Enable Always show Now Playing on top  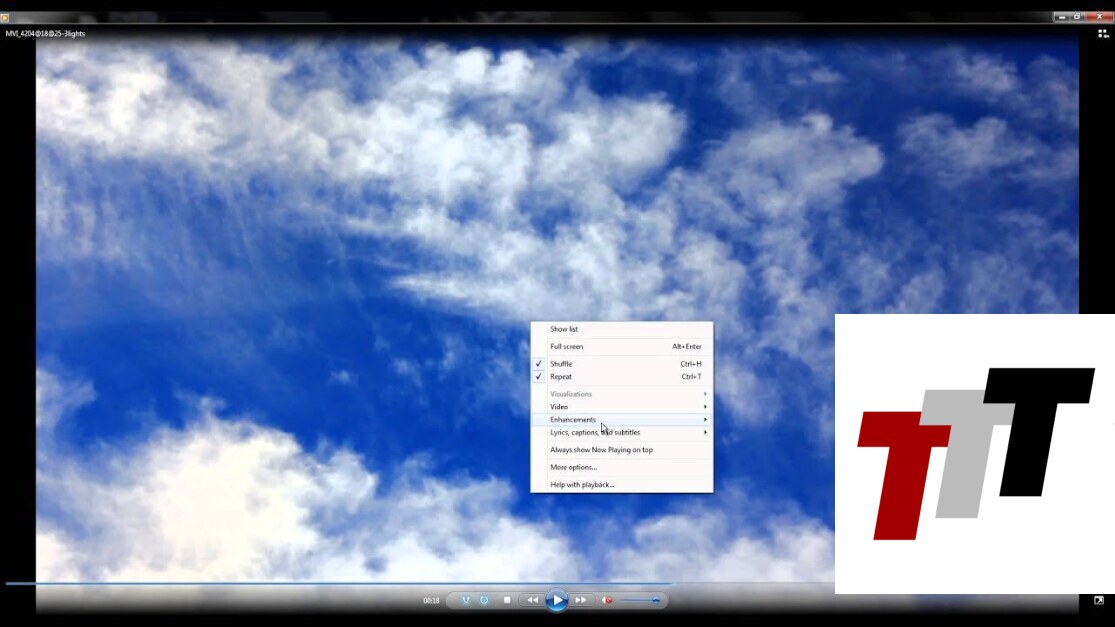[x=601, y=450]
